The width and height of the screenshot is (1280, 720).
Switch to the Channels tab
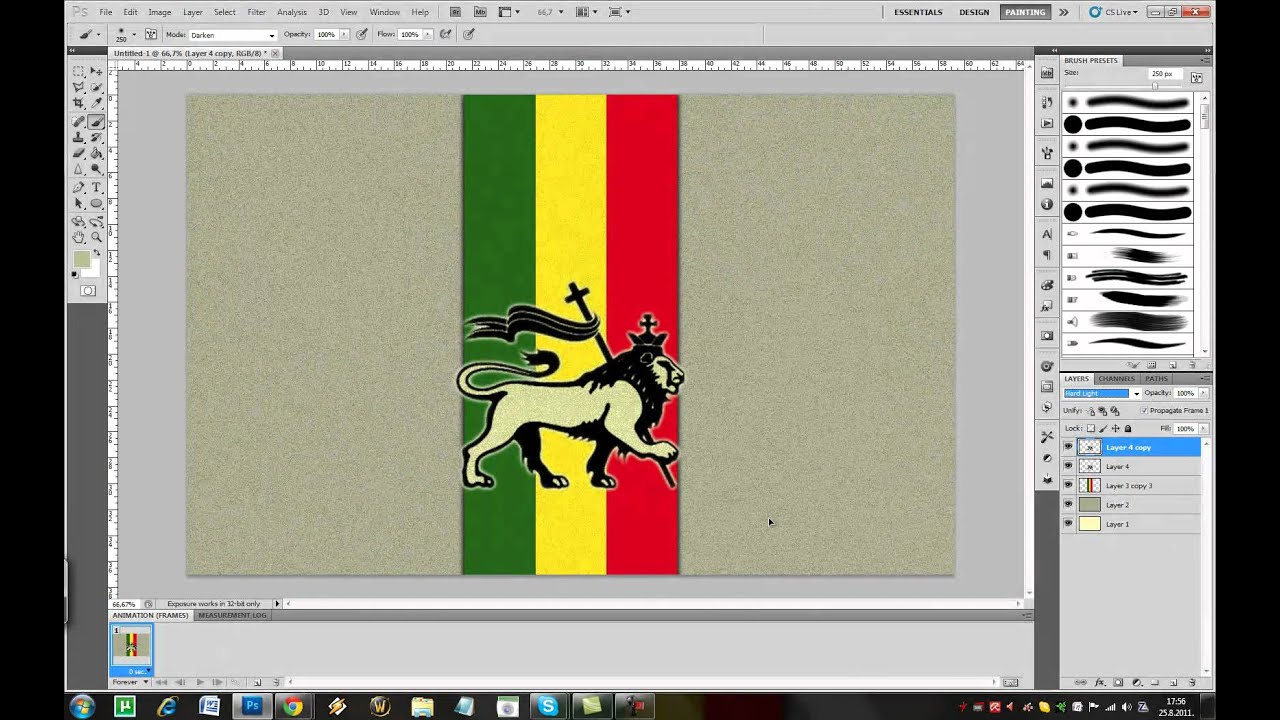tap(1116, 379)
